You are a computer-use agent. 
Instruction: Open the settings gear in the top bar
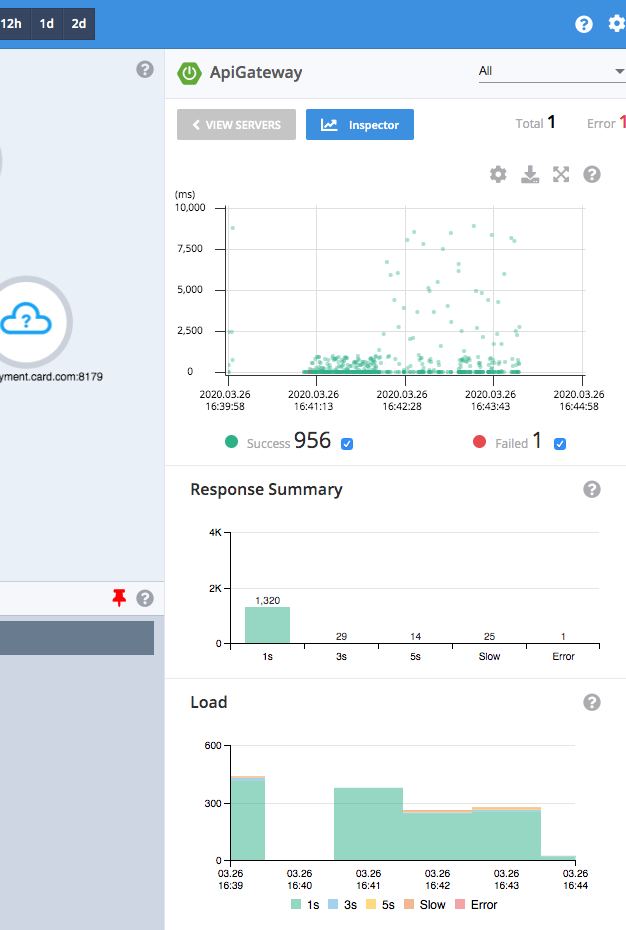[x=617, y=24]
